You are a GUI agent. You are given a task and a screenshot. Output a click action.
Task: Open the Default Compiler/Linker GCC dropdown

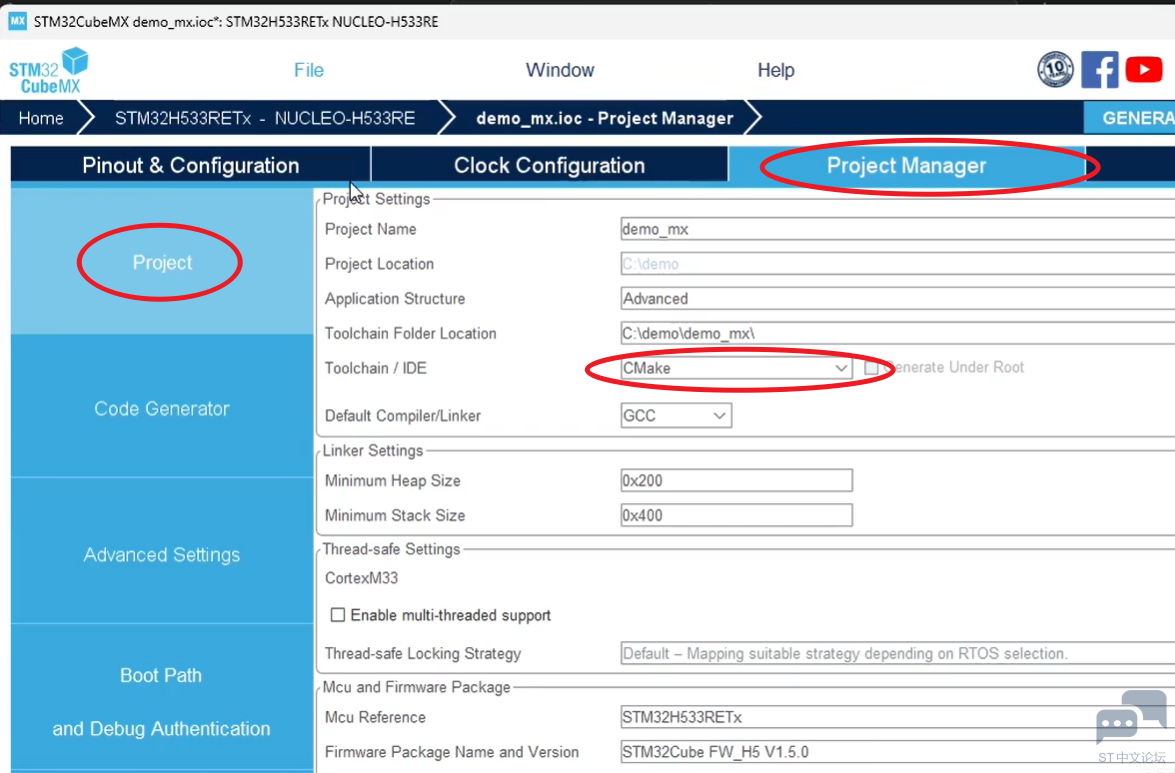pyautogui.click(x=676, y=416)
